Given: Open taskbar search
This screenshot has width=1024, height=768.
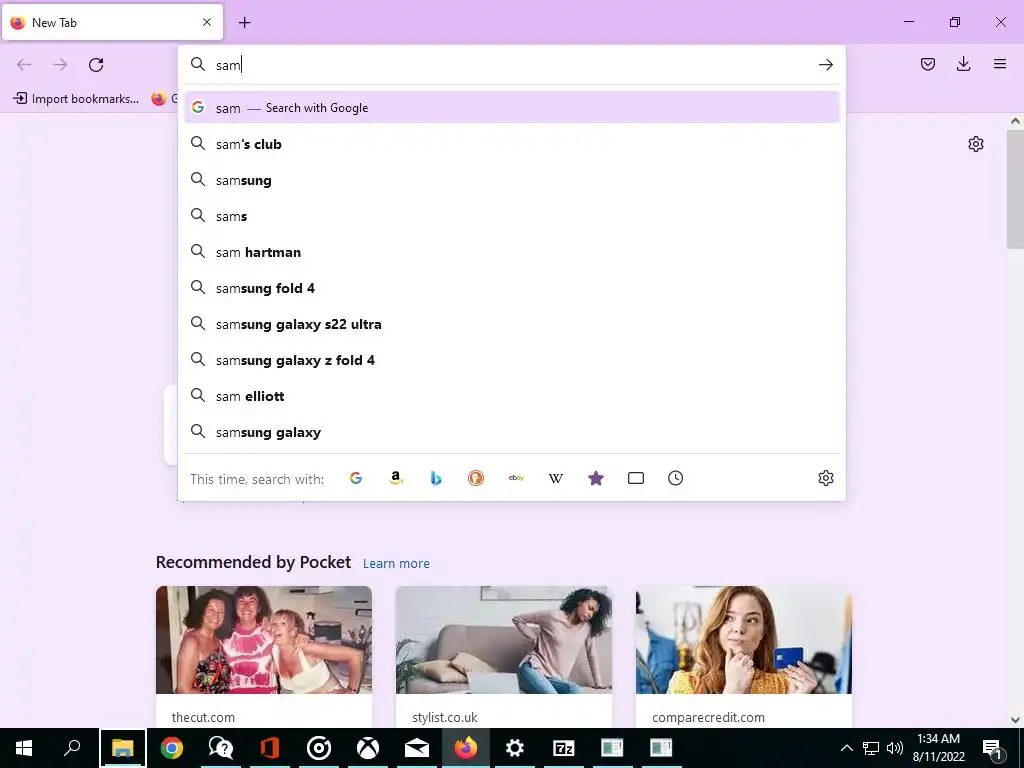Looking at the screenshot, I should pos(72,748).
